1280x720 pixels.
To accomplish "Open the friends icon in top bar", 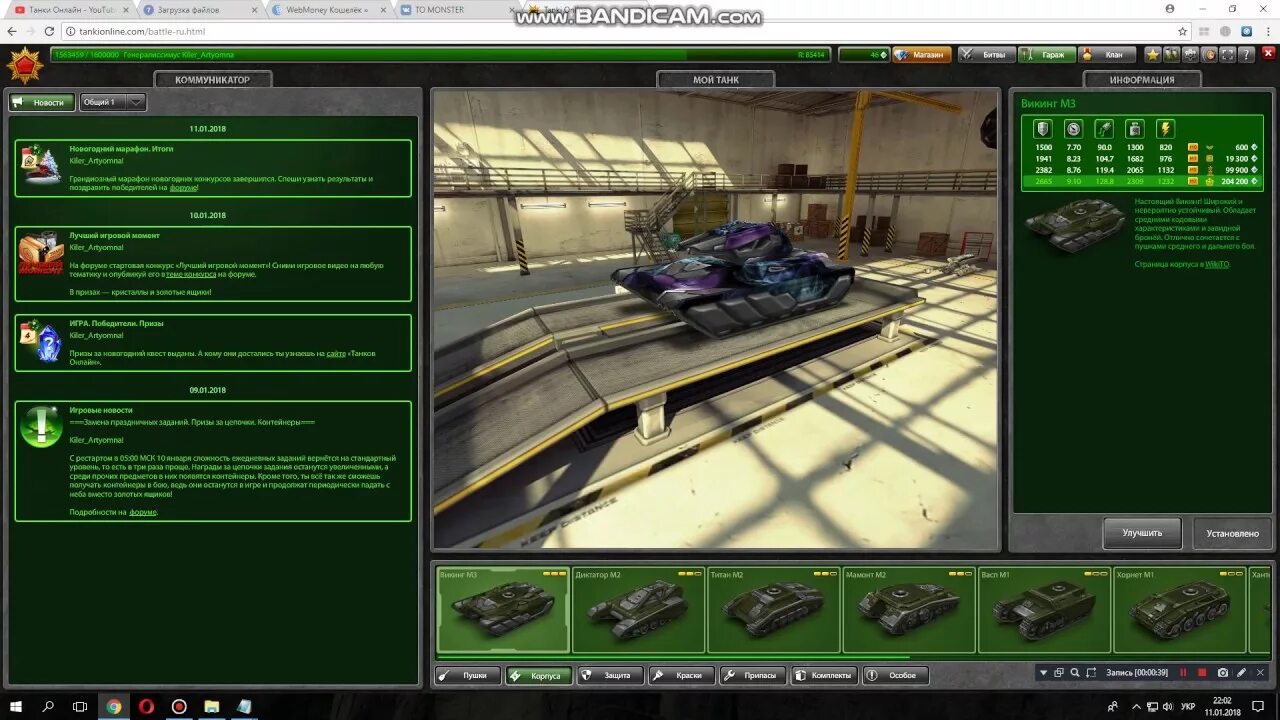I will pos(1172,55).
